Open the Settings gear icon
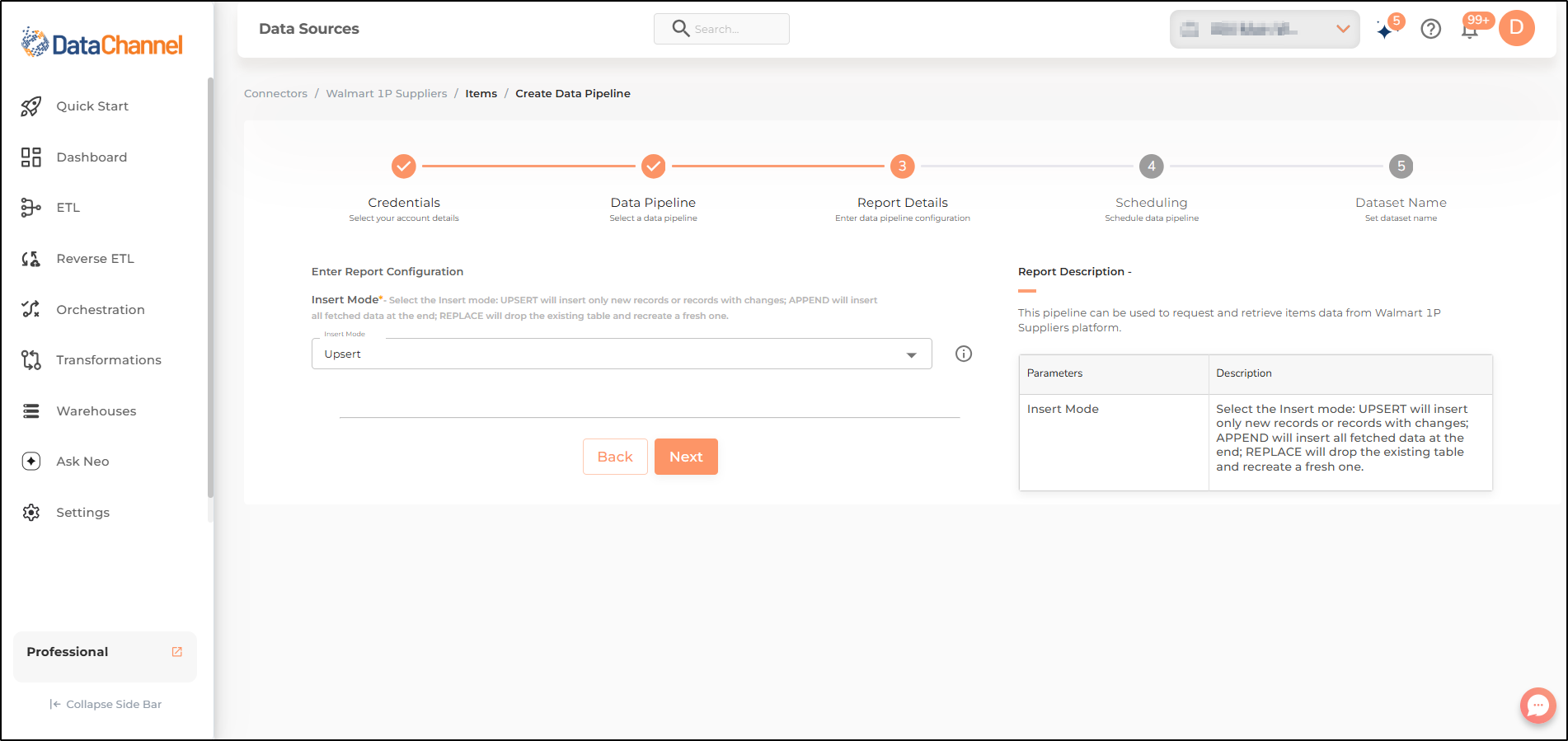The width and height of the screenshot is (1568, 741). click(31, 513)
